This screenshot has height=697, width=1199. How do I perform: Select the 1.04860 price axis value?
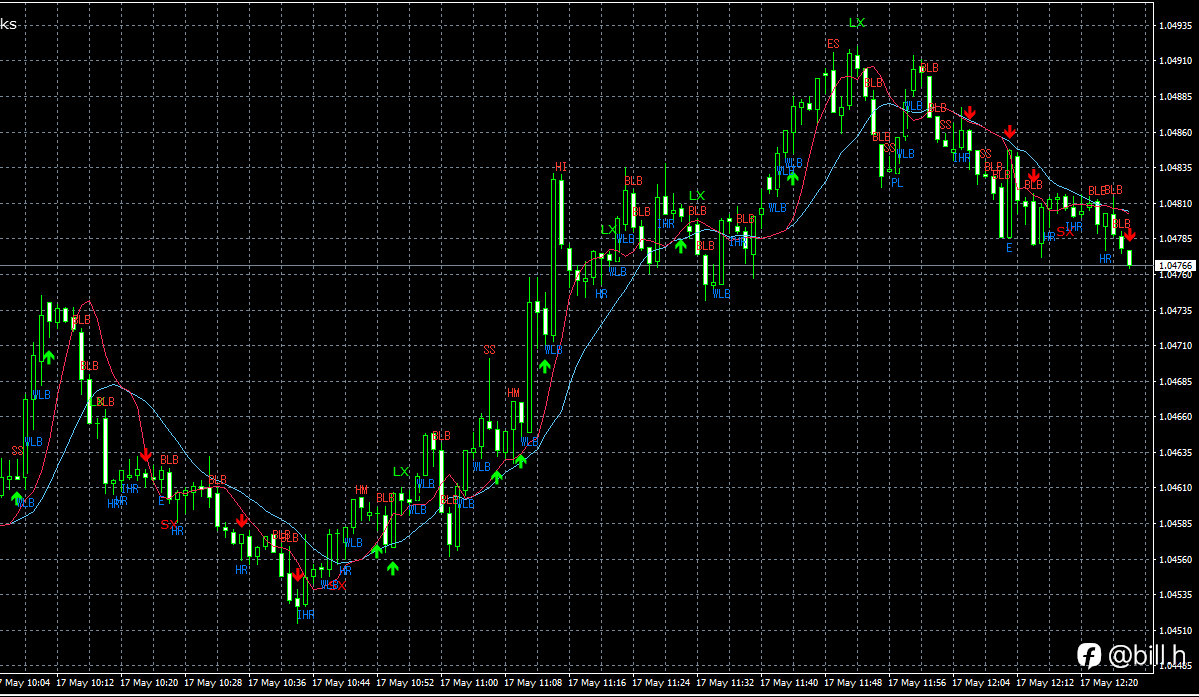click(x=1176, y=133)
